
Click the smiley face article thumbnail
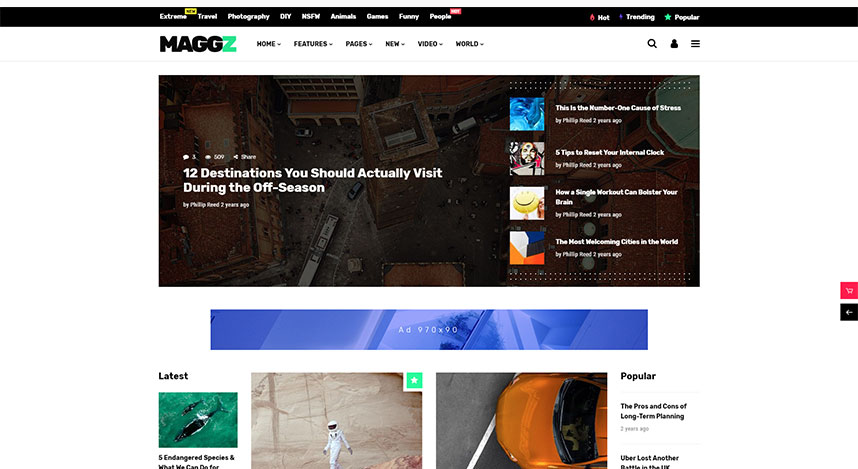527,203
